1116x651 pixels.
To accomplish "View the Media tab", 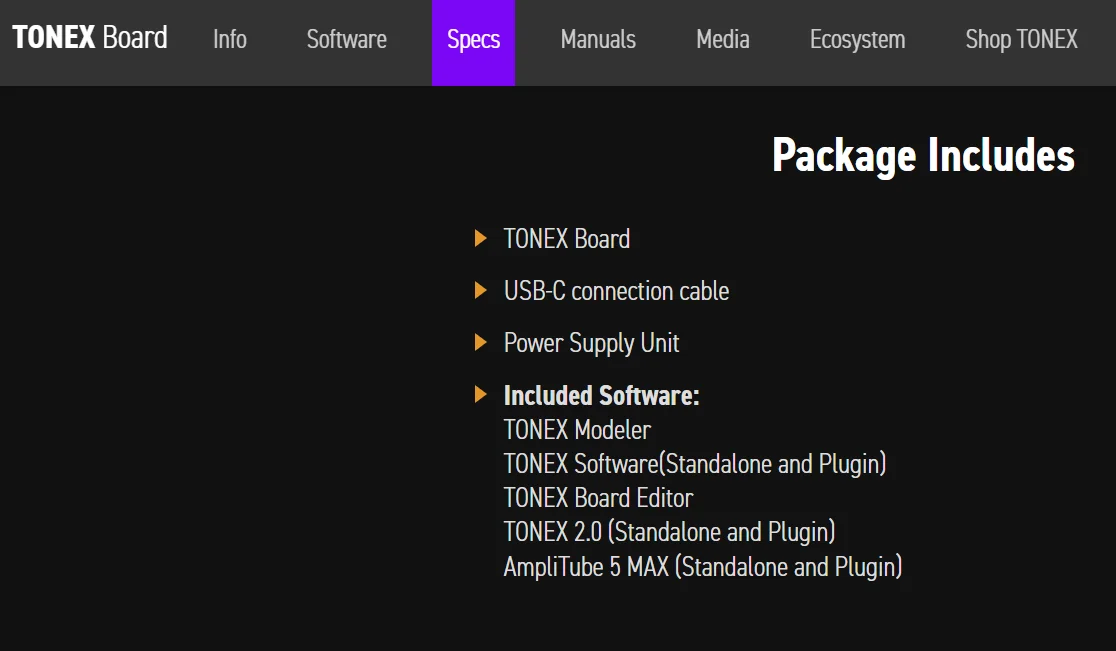I will [722, 39].
